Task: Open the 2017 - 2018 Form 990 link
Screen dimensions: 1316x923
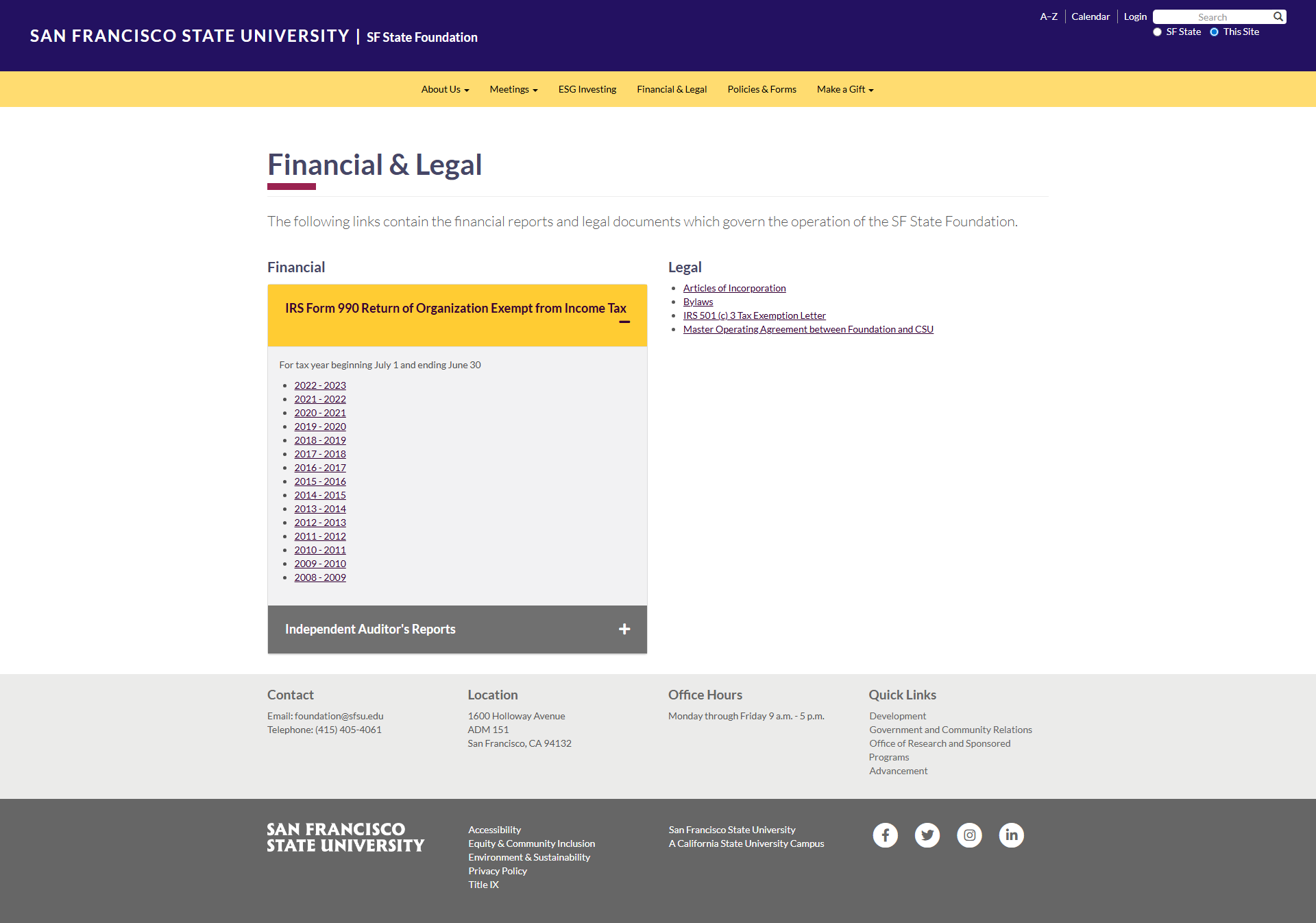Action: click(x=320, y=454)
